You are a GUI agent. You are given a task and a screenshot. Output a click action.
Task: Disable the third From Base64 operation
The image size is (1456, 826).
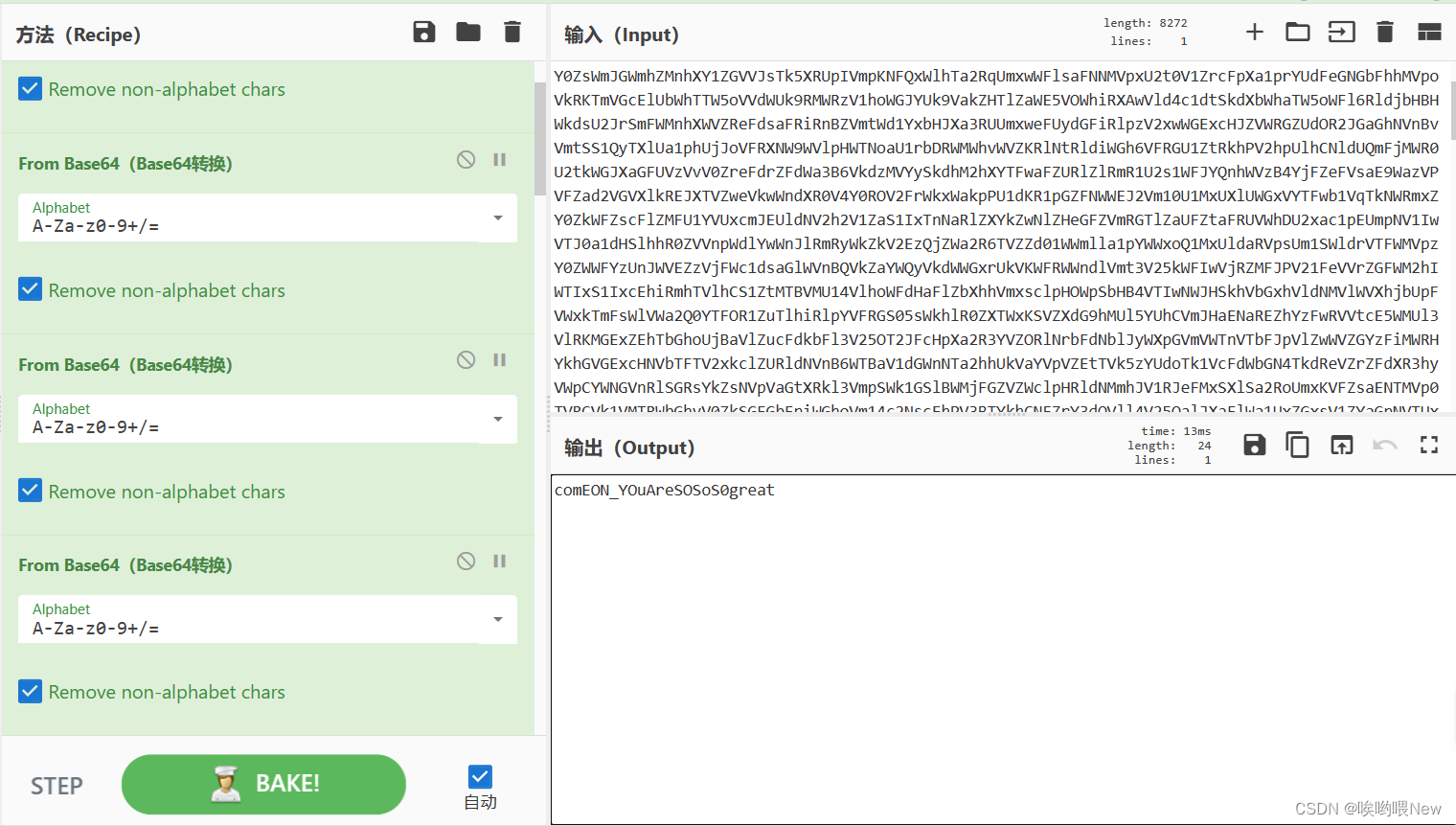point(466,562)
